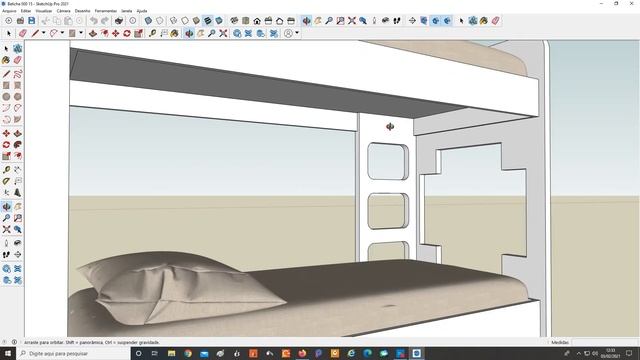Viewport: 640px width, 360px height.
Task: Select the Zoom magnifier in the left tool palette
Action: (x=6, y=218)
